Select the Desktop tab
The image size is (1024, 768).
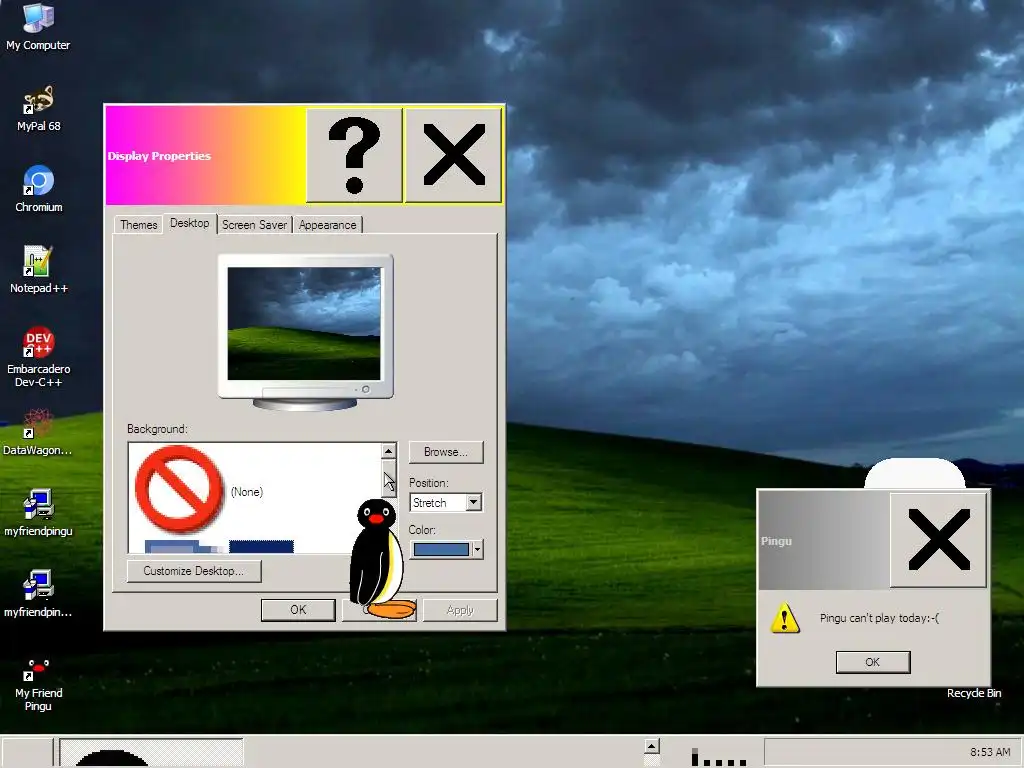pos(189,223)
